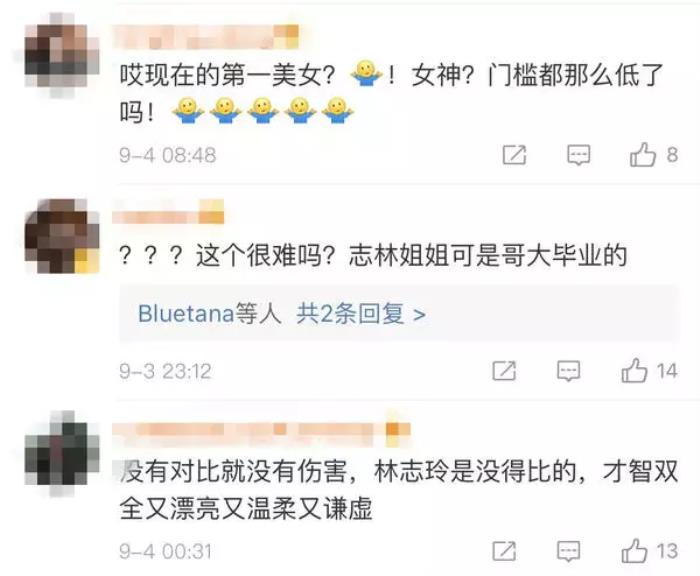Repost the 9-4 08:48 comment
The image size is (700, 576).
514,155
